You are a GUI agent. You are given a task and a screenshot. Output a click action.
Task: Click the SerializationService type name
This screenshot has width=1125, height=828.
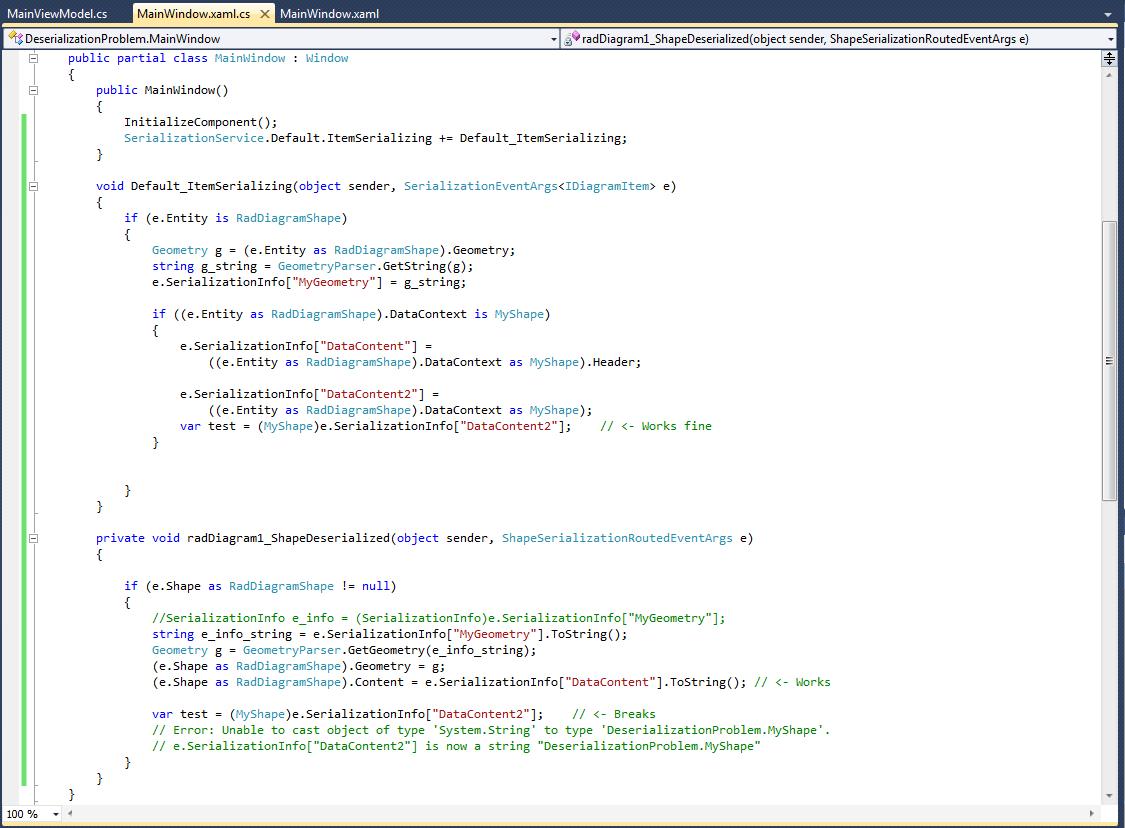pos(194,138)
